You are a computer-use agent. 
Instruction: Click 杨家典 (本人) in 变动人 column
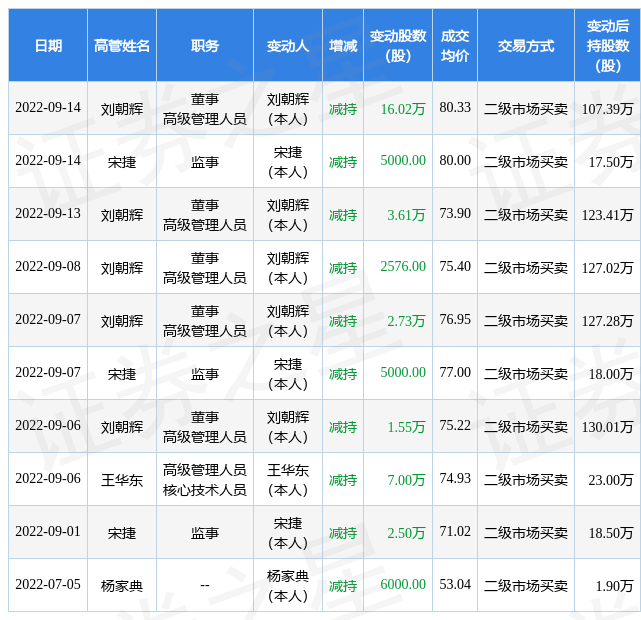click(x=288, y=586)
